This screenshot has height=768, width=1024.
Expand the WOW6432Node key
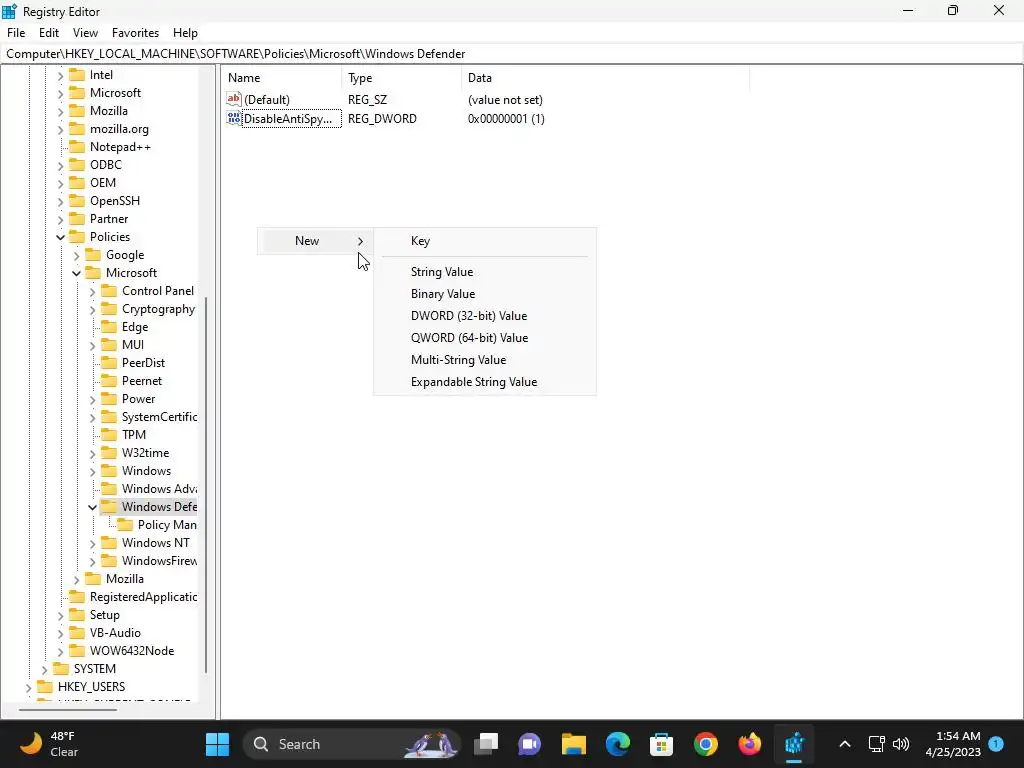coord(60,651)
